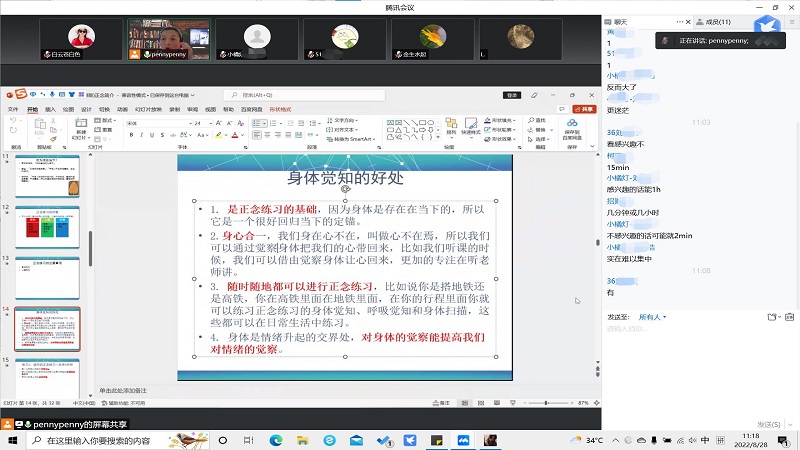Click the PowerPoint comments bubble icon
This screenshot has width=800, height=450.
pos(562,109)
